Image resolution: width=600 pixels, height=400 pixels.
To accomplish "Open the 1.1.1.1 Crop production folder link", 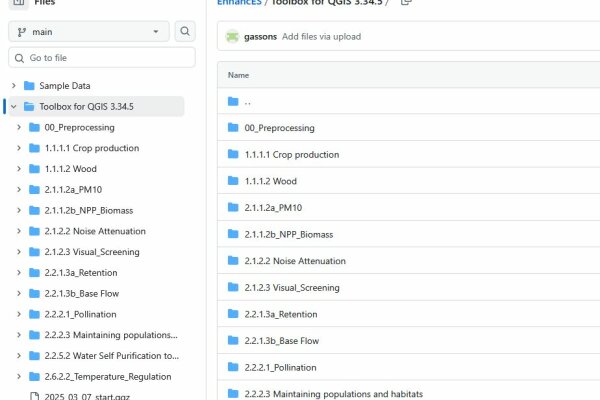I will click(291, 155).
